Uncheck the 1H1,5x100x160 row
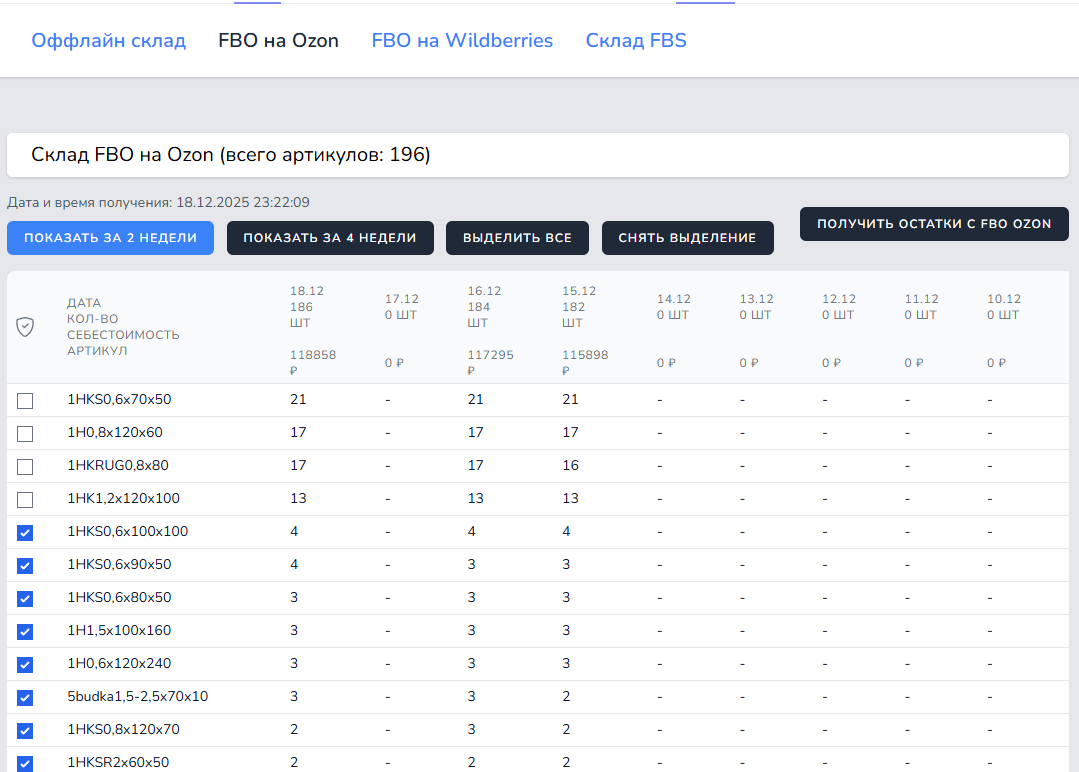 coord(25,632)
